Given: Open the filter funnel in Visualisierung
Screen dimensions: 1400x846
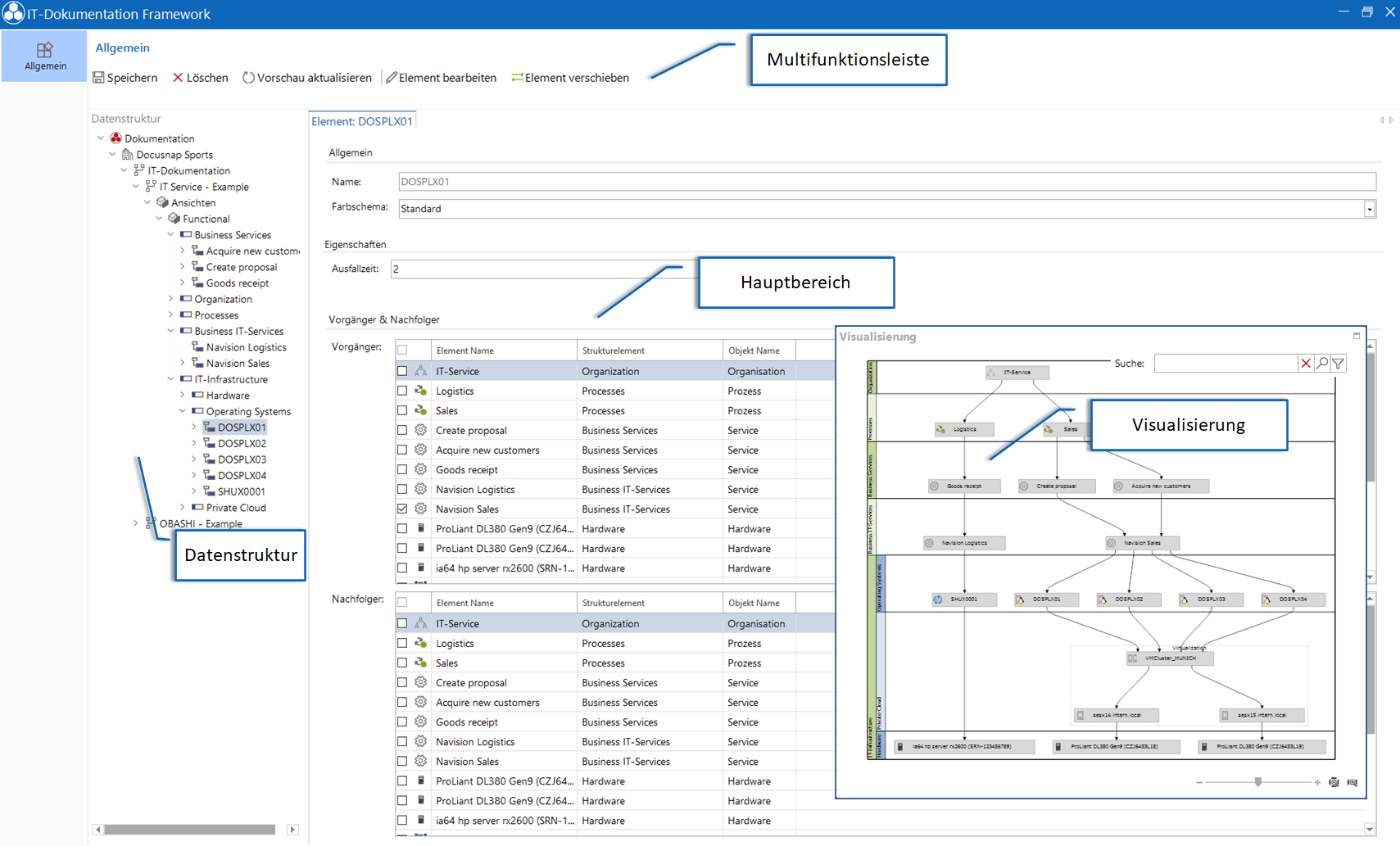Looking at the screenshot, I should coord(1339,364).
